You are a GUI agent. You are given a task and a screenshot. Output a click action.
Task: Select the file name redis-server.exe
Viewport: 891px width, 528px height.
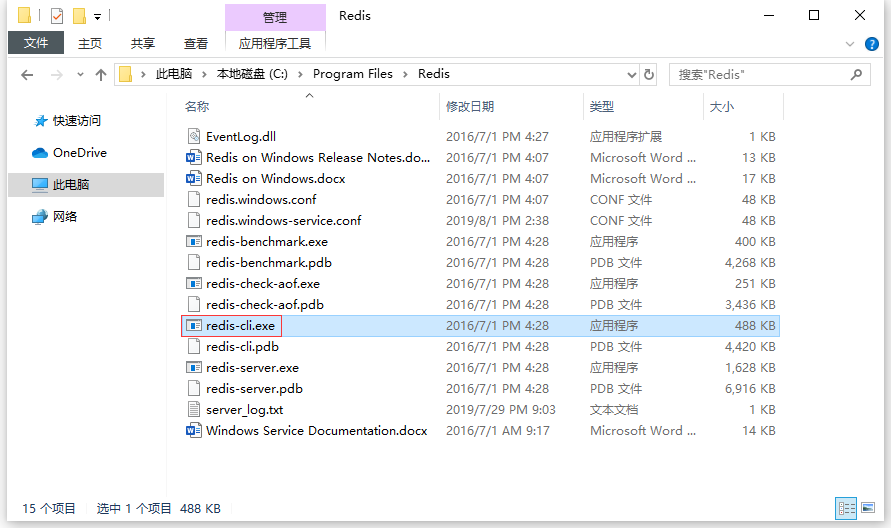(x=252, y=368)
